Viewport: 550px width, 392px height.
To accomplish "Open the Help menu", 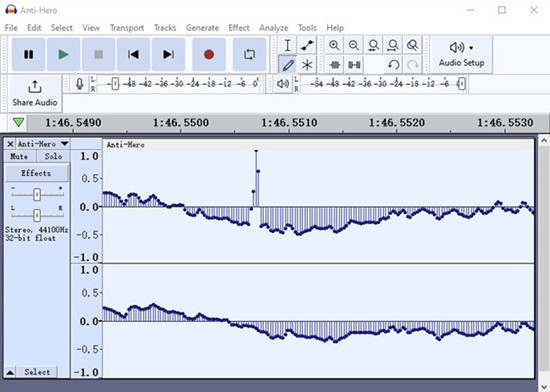I will click(x=335, y=28).
